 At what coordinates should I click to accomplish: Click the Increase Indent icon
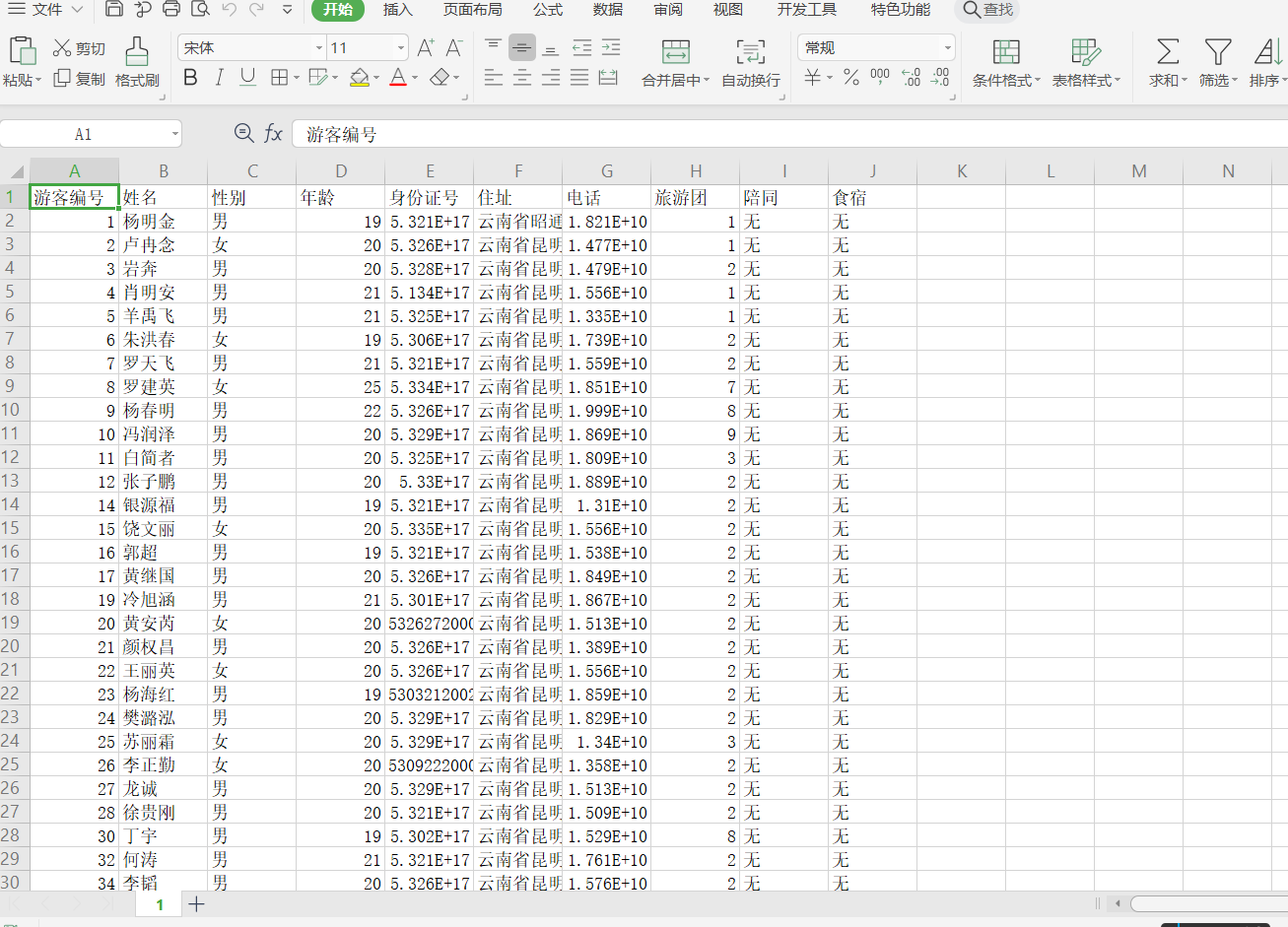coord(612,46)
